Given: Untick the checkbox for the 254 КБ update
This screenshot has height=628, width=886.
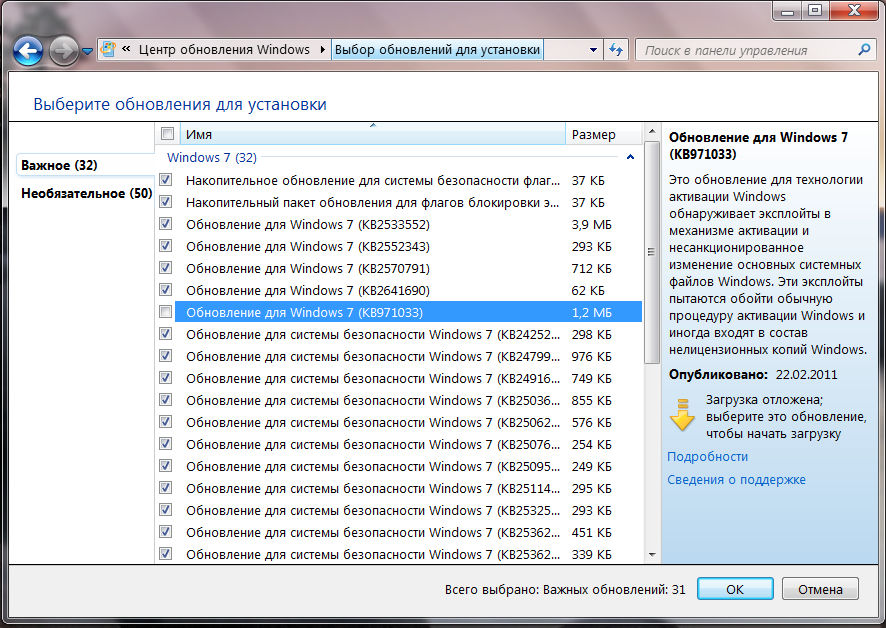Looking at the screenshot, I should click(x=166, y=444).
